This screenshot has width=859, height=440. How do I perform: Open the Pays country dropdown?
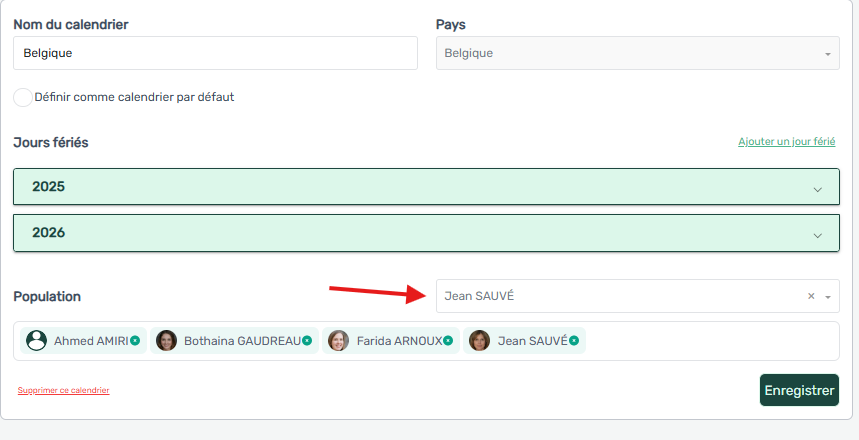click(827, 54)
